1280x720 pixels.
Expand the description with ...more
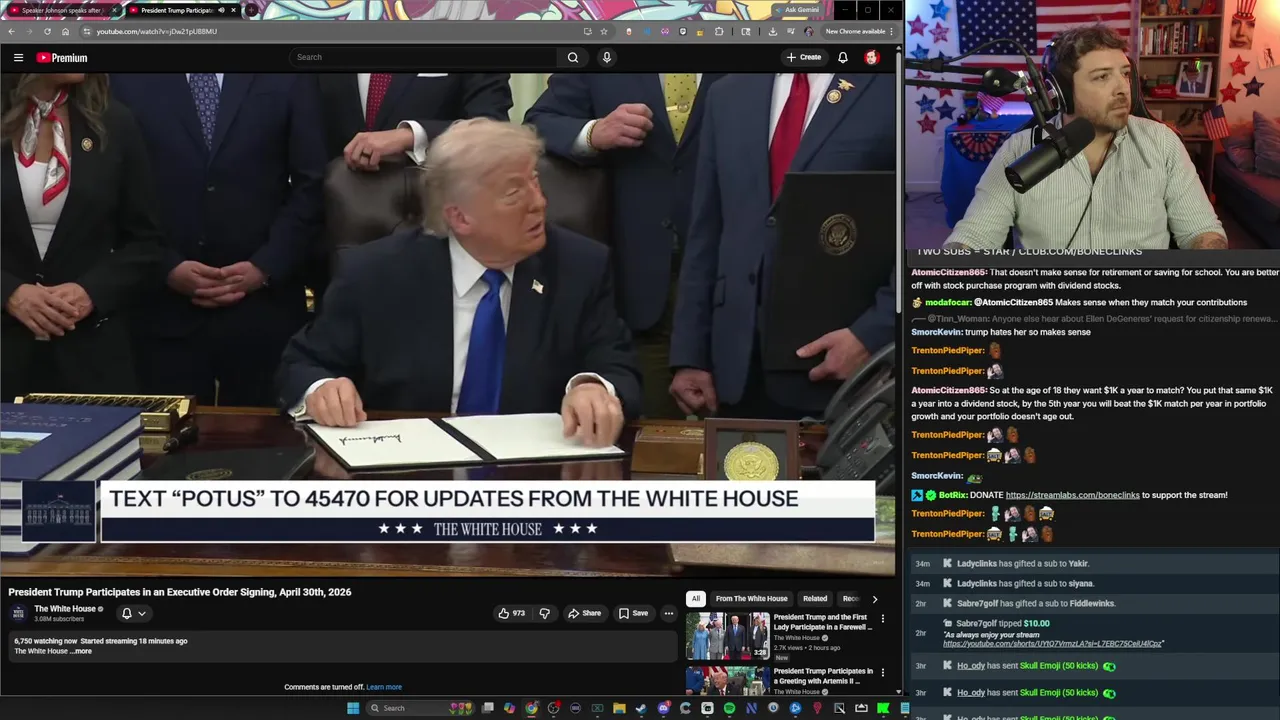pos(83,651)
